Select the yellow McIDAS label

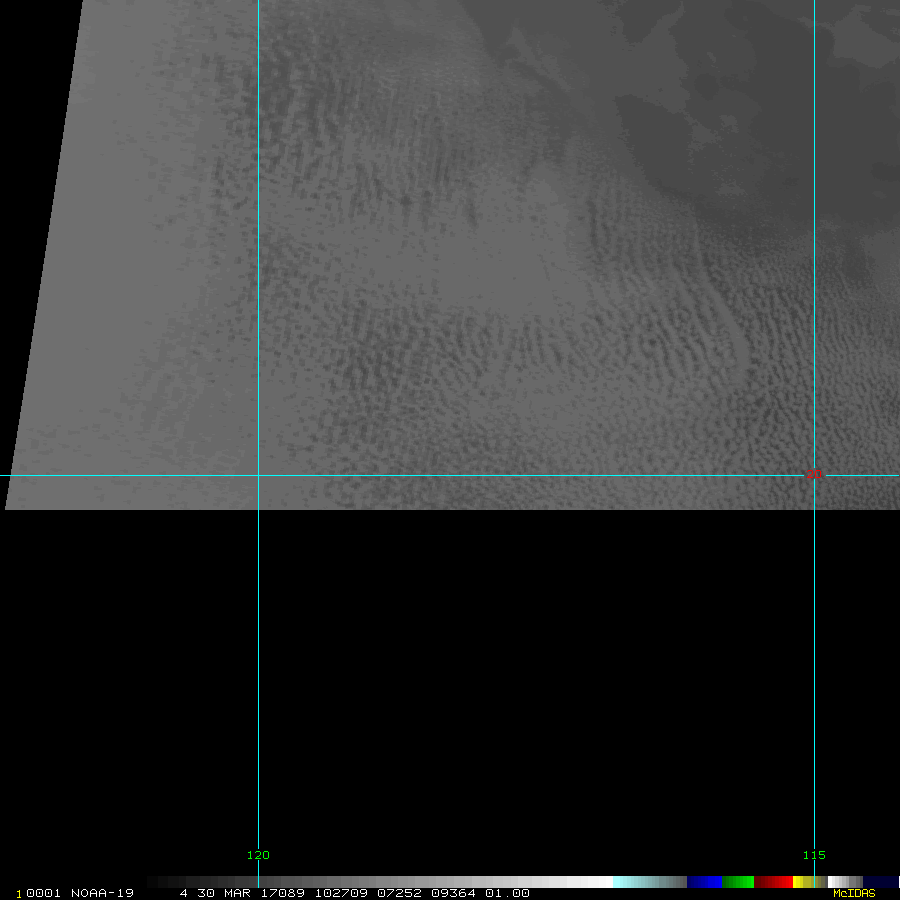tap(854, 893)
